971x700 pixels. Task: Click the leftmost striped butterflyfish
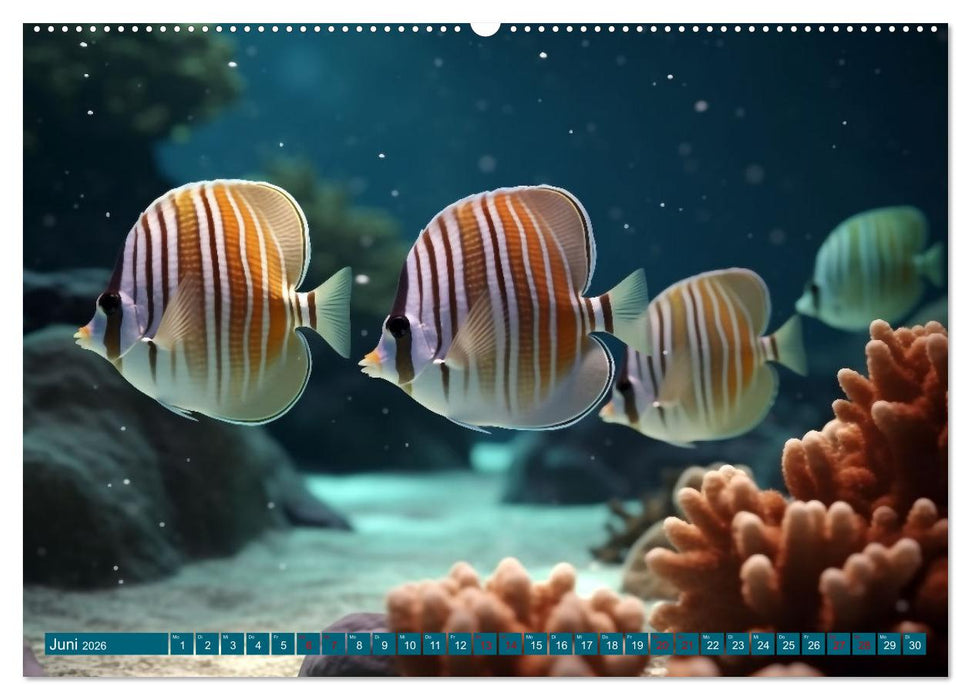point(210,300)
